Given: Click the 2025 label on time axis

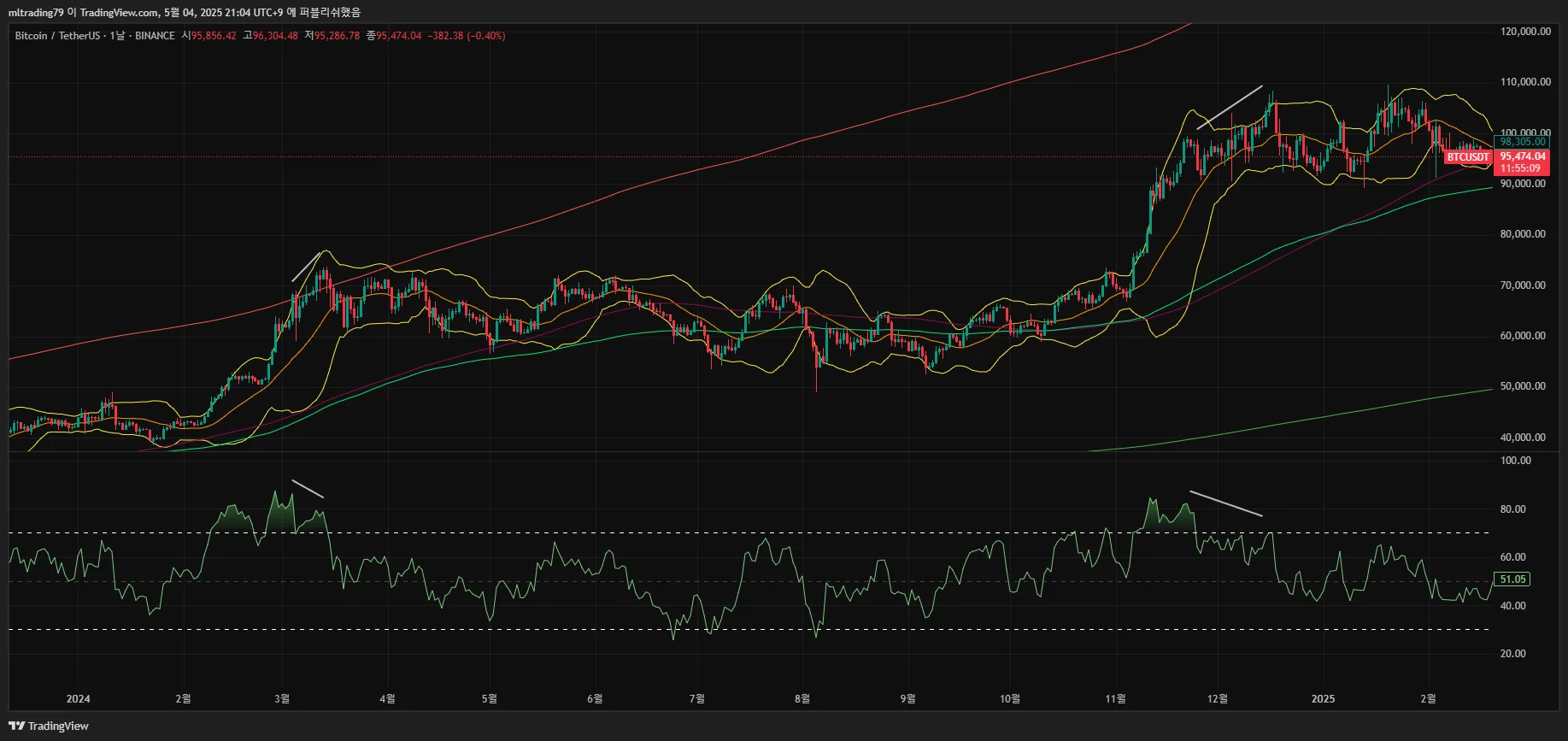Looking at the screenshot, I should (1323, 699).
